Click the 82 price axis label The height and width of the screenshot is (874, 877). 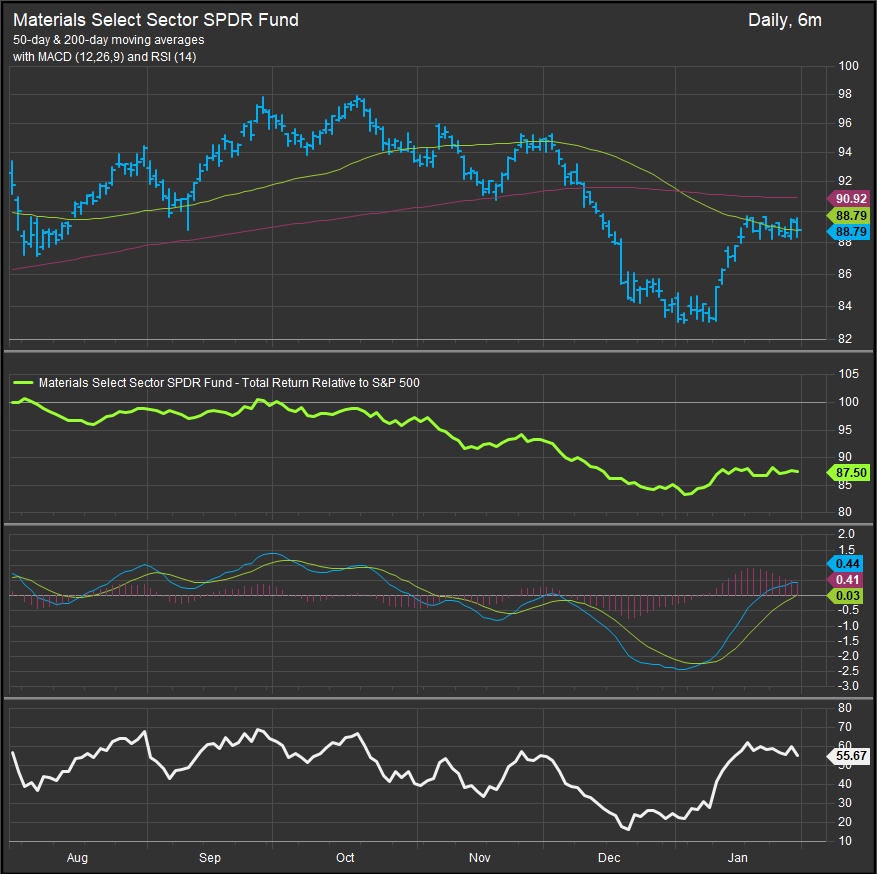point(845,339)
